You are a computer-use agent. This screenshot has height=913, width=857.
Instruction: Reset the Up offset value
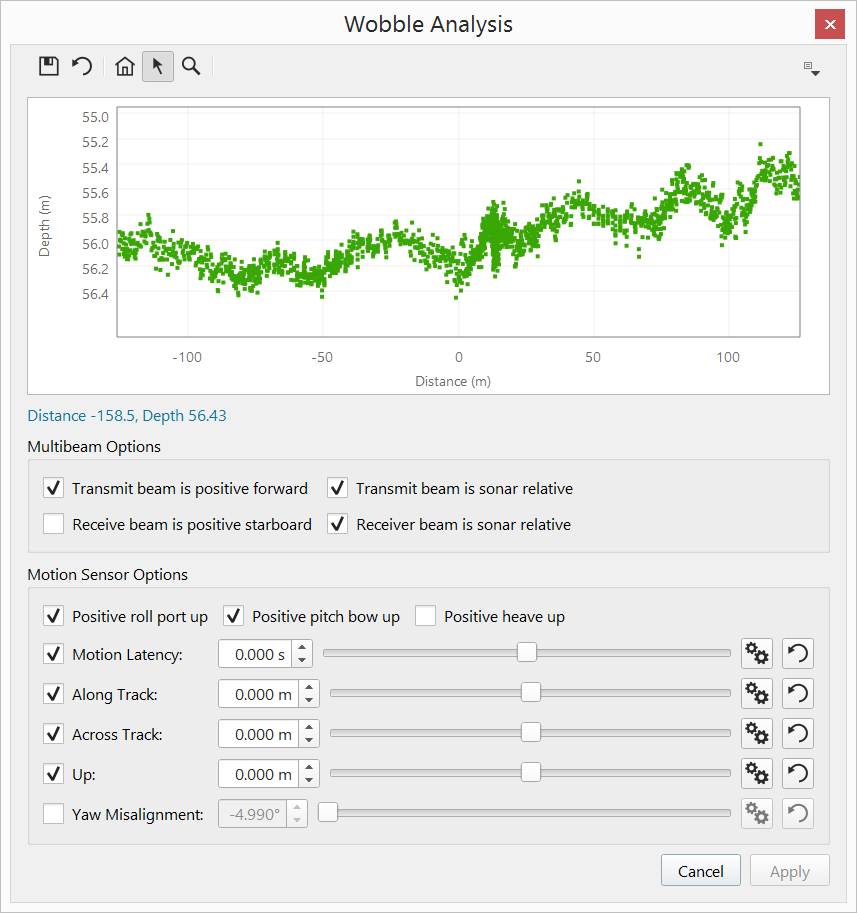pyautogui.click(x=797, y=774)
